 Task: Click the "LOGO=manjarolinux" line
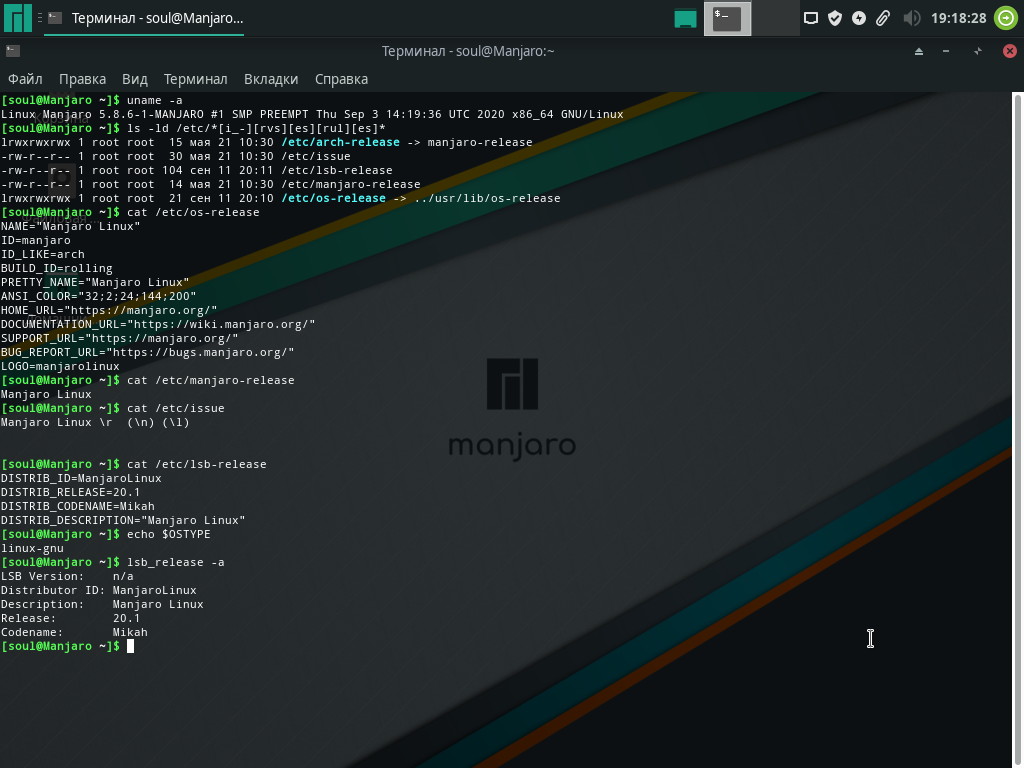[60, 366]
